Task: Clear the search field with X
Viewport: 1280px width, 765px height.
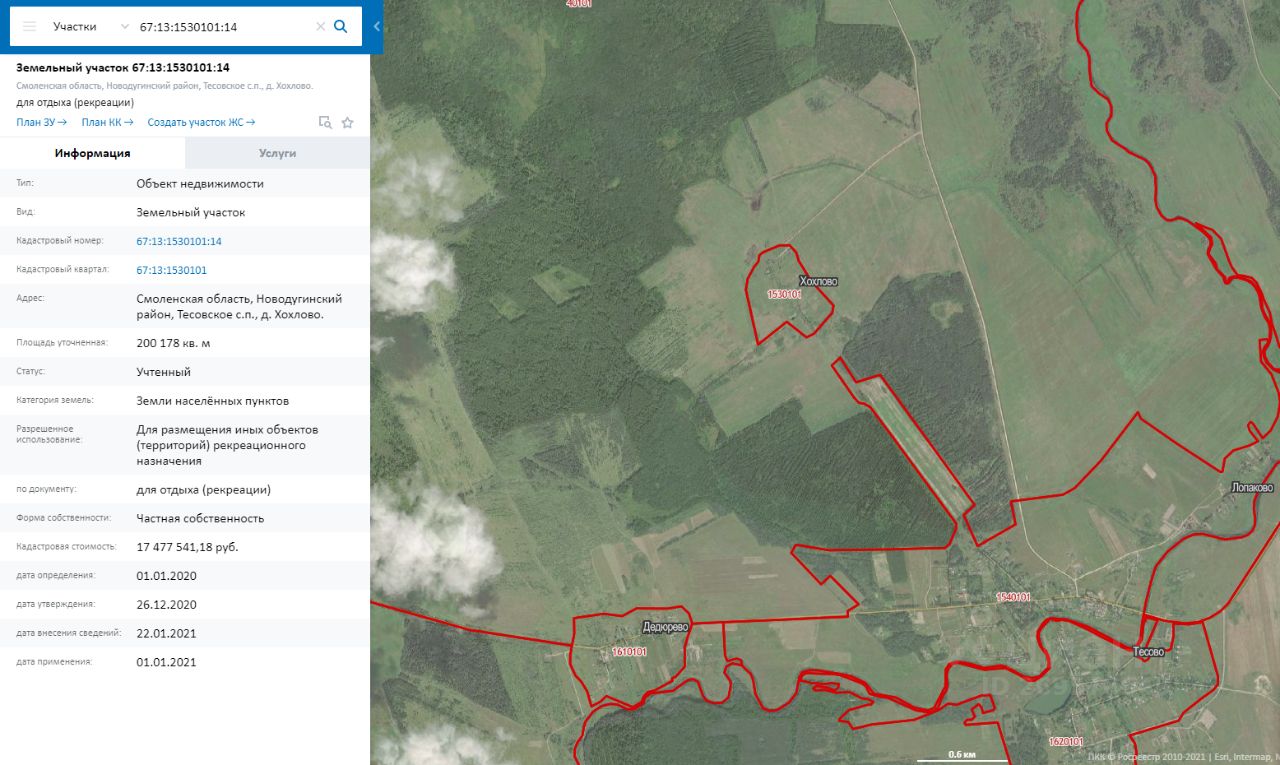Action: pyautogui.click(x=321, y=27)
